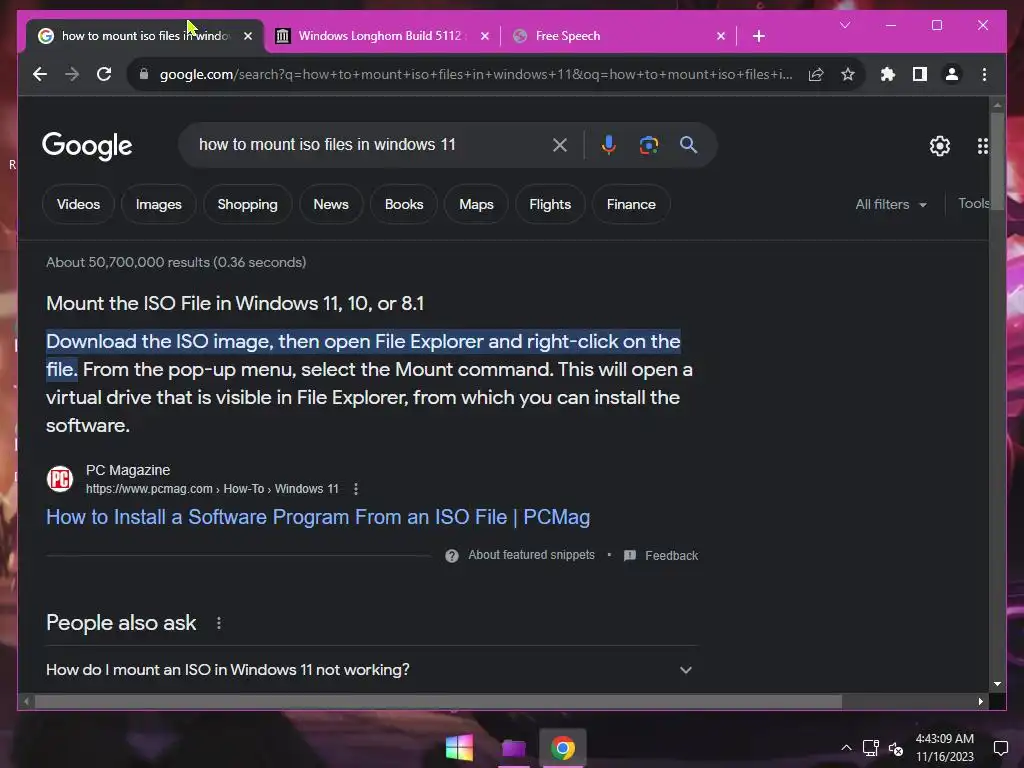Open the Chrome profile menu

pos(952,74)
